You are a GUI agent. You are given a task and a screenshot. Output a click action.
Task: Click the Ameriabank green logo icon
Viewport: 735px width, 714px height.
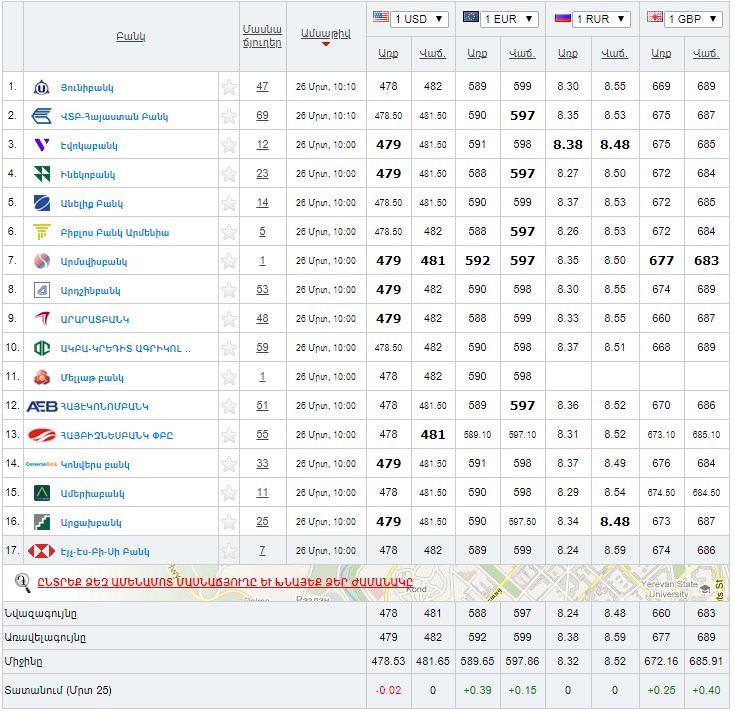coord(42,493)
